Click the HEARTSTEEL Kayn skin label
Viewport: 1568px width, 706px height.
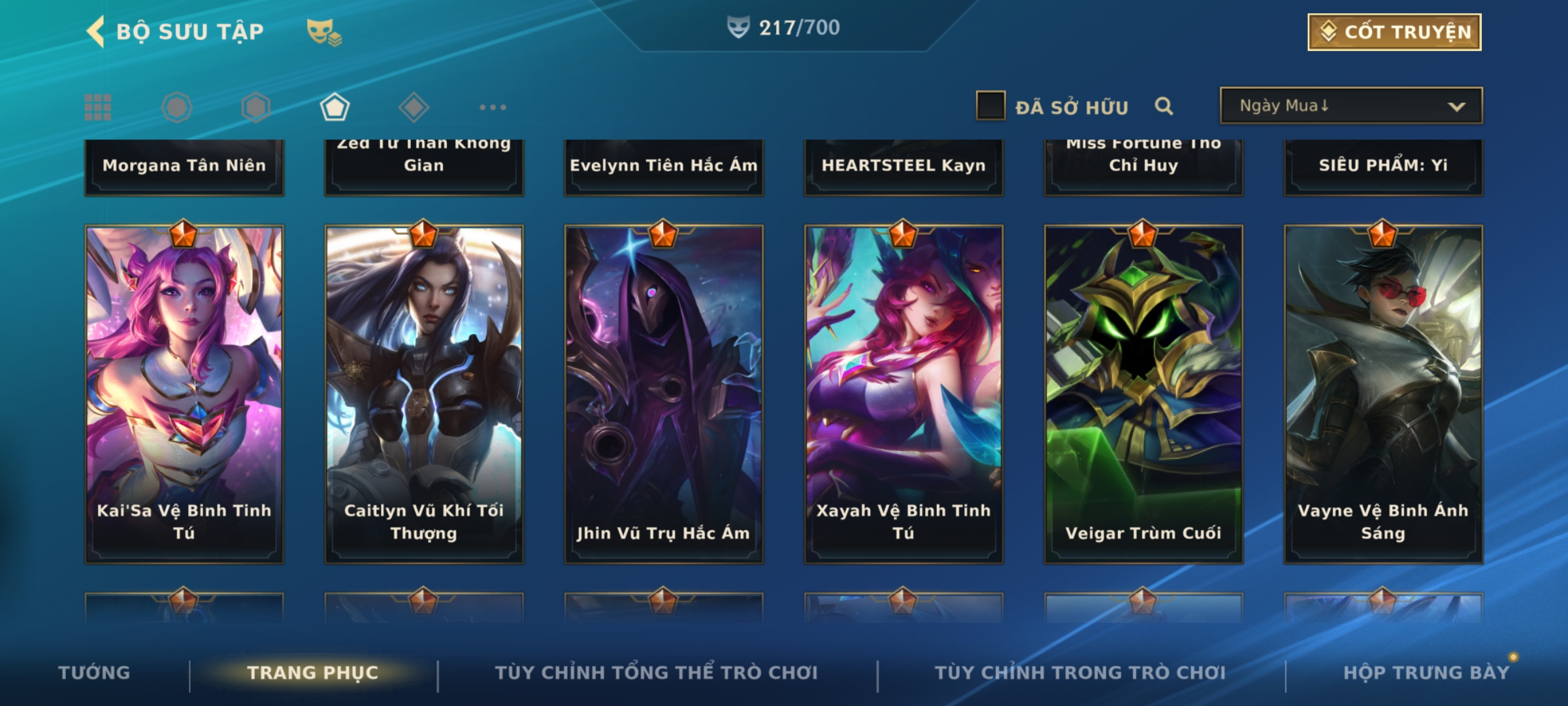(904, 165)
